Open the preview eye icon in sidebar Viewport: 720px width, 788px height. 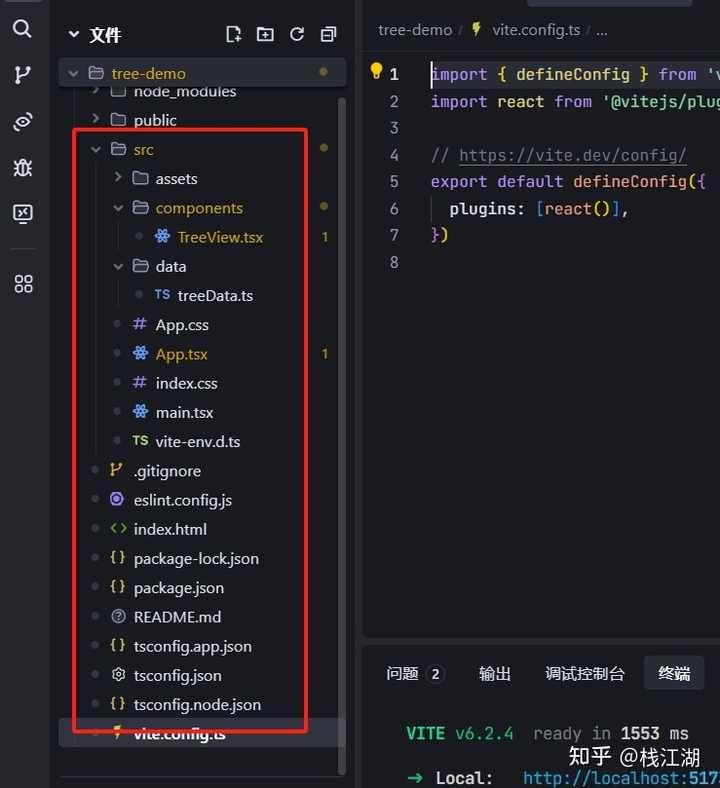click(23, 122)
